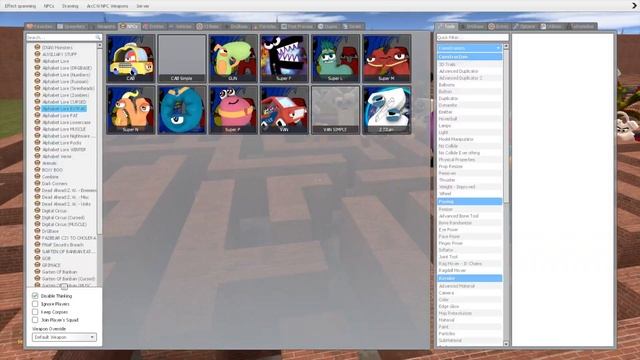The image size is (640, 360).
Task: Click the arrow icon at top-right of menu bar
Action: click(634, 5)
